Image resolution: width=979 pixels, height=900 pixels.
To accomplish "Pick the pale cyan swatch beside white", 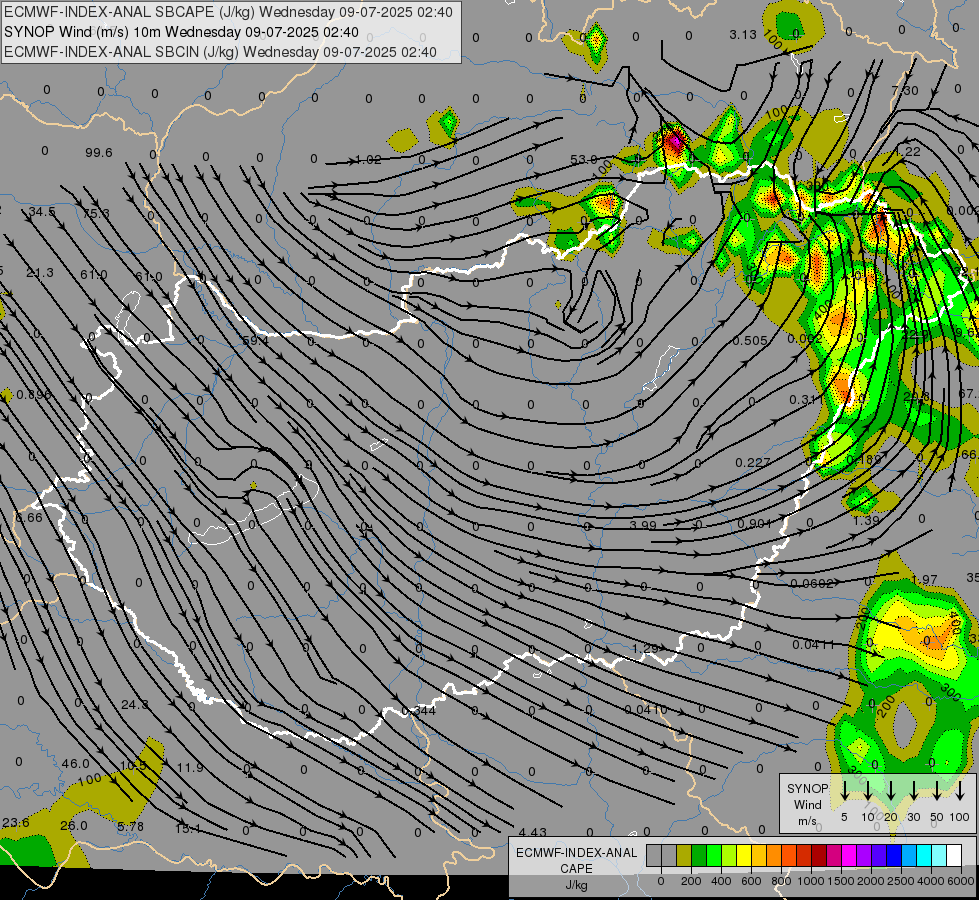I will (938, 855).
